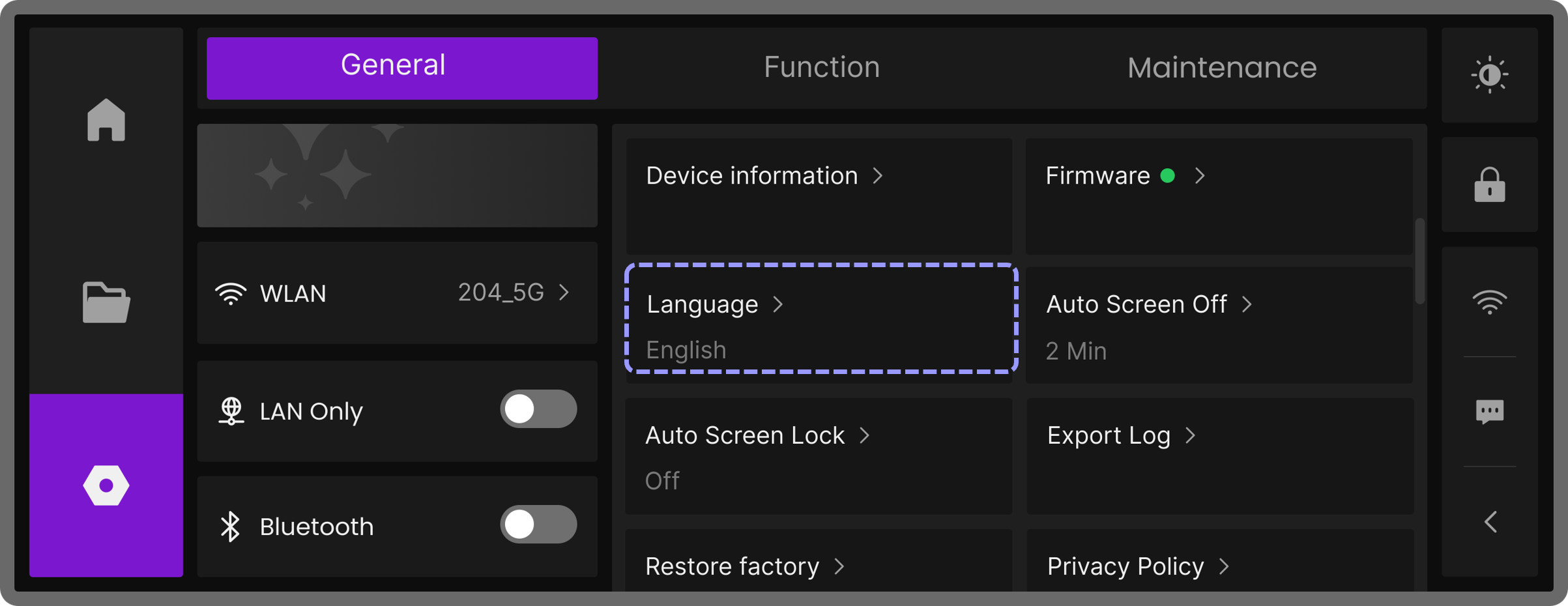The height and width of the screenshot is (606, 1568).
Task: Go to the Home screen icon
Action: pos(106,120)
